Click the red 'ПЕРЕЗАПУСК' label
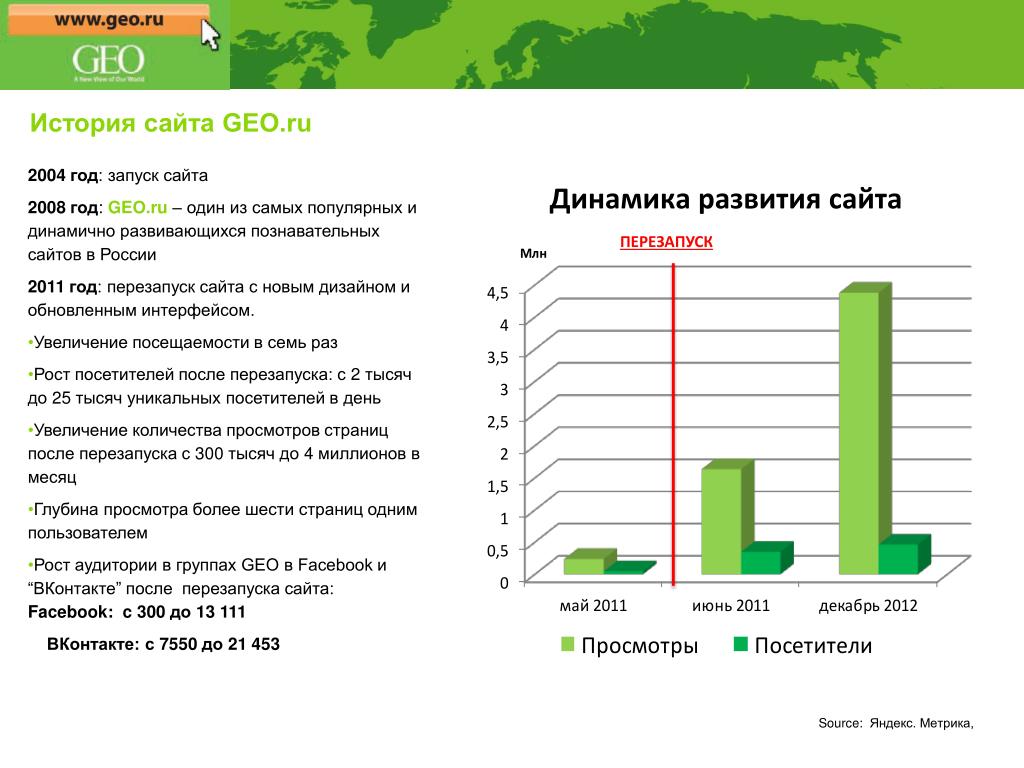The width and height of the screenshot is (1024, 768). pyautogui.click(x=666, y=242)
